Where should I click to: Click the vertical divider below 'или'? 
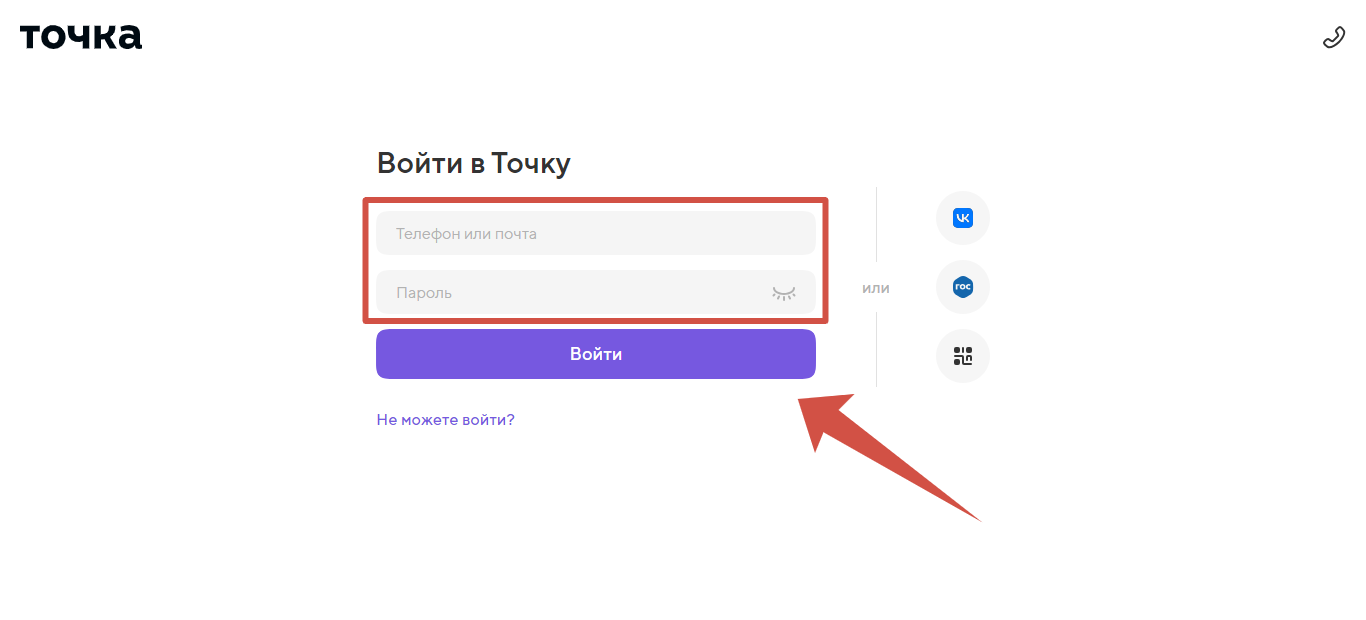point(877,350)
